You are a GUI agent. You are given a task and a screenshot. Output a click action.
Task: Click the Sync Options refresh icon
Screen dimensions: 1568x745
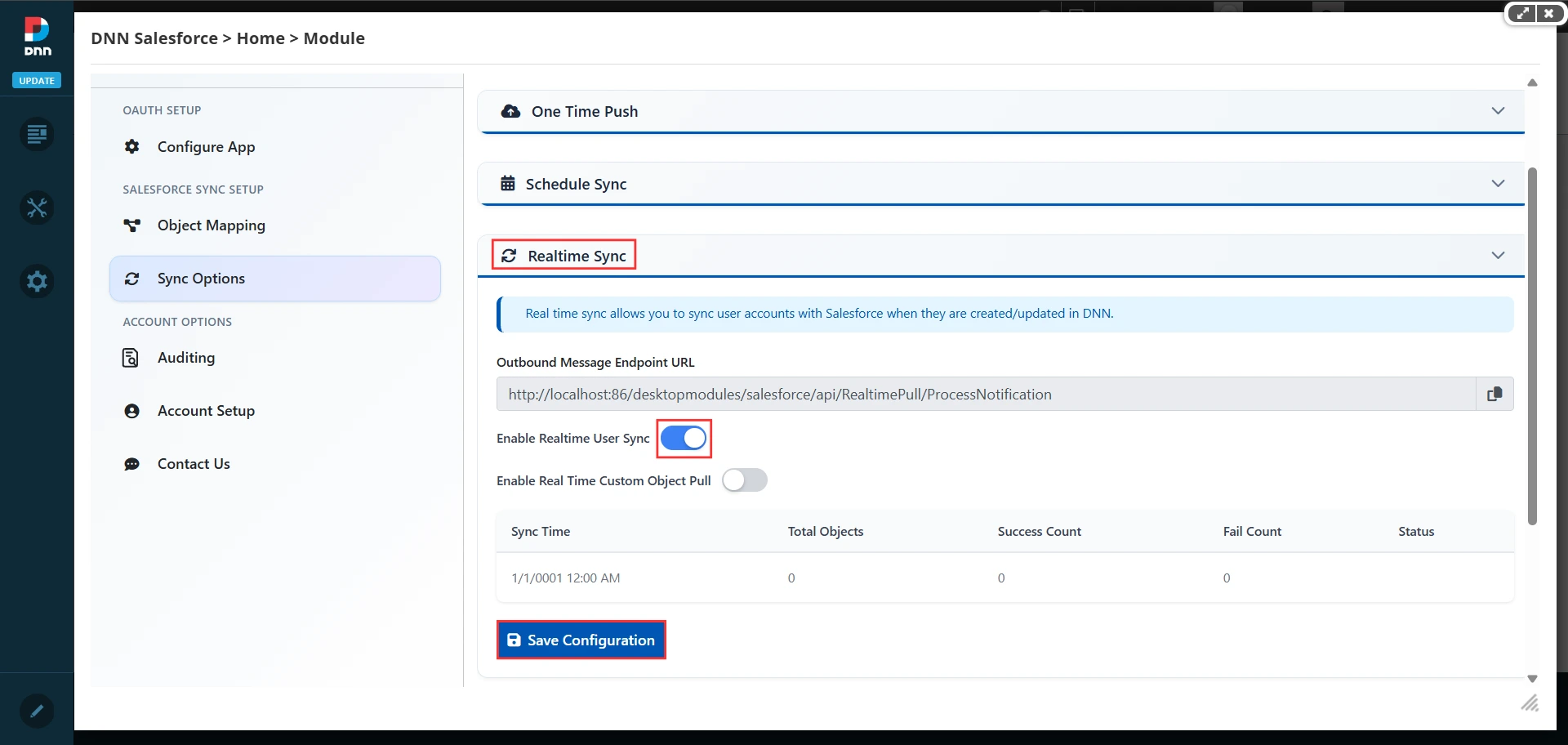131,279
